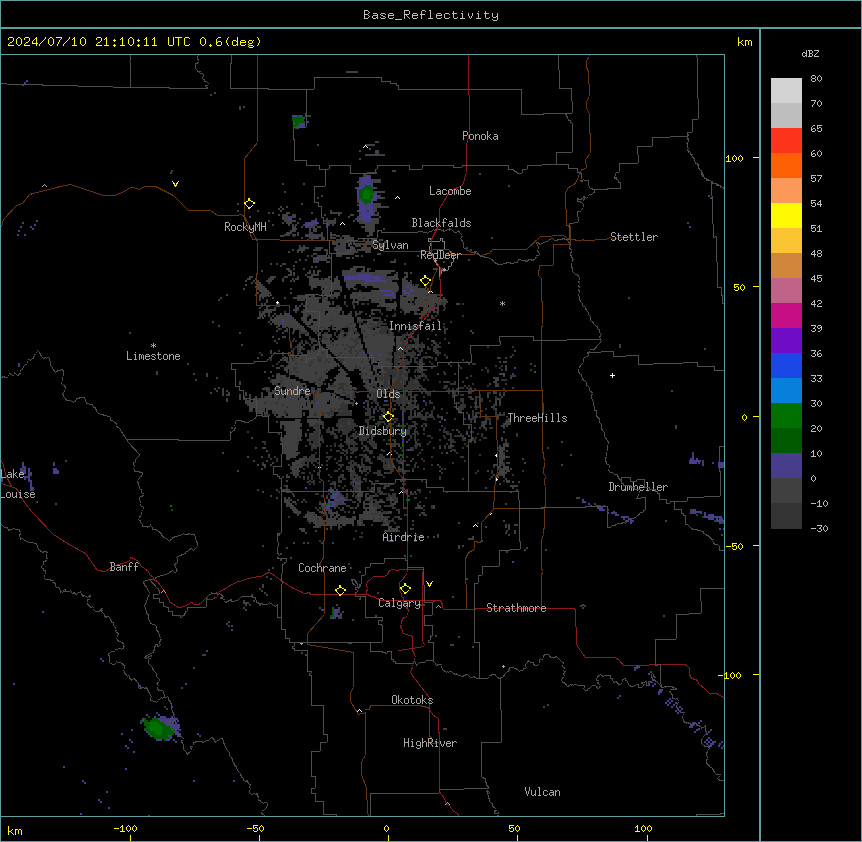Click the magenta 42 dBZ legend swatch

[x=786, y=315]
